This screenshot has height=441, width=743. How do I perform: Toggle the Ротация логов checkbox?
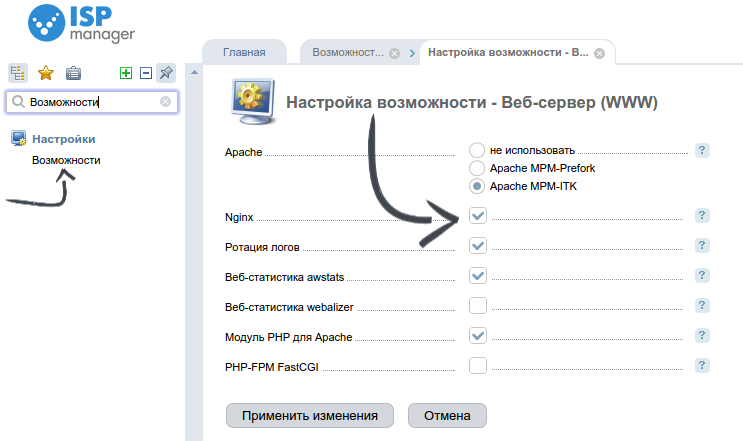478,245
